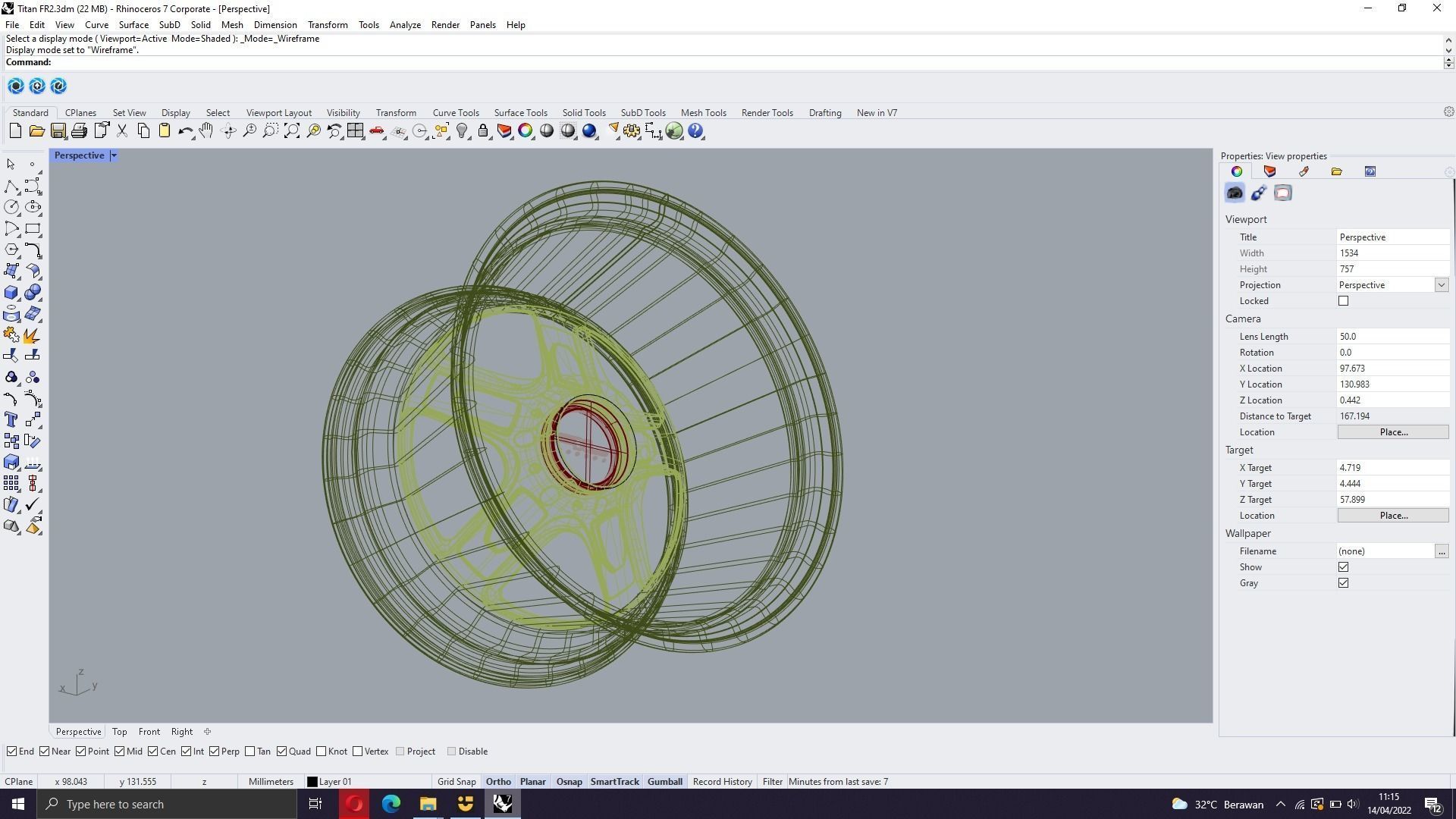The image size is (1456, 819).
Task: Open the Analyze menu
Action: click(405, 25)
